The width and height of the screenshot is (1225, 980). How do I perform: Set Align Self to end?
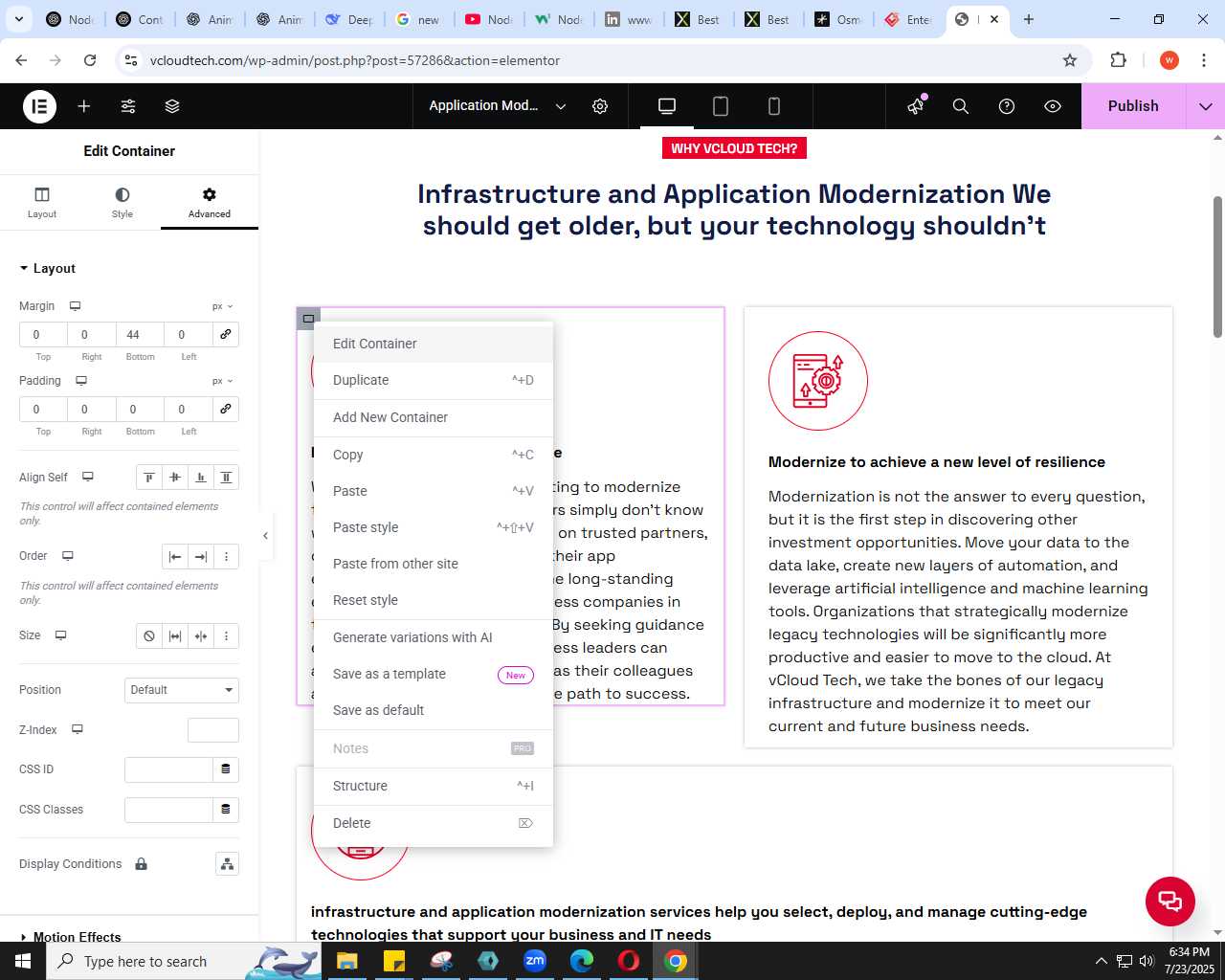coord(201,478)
